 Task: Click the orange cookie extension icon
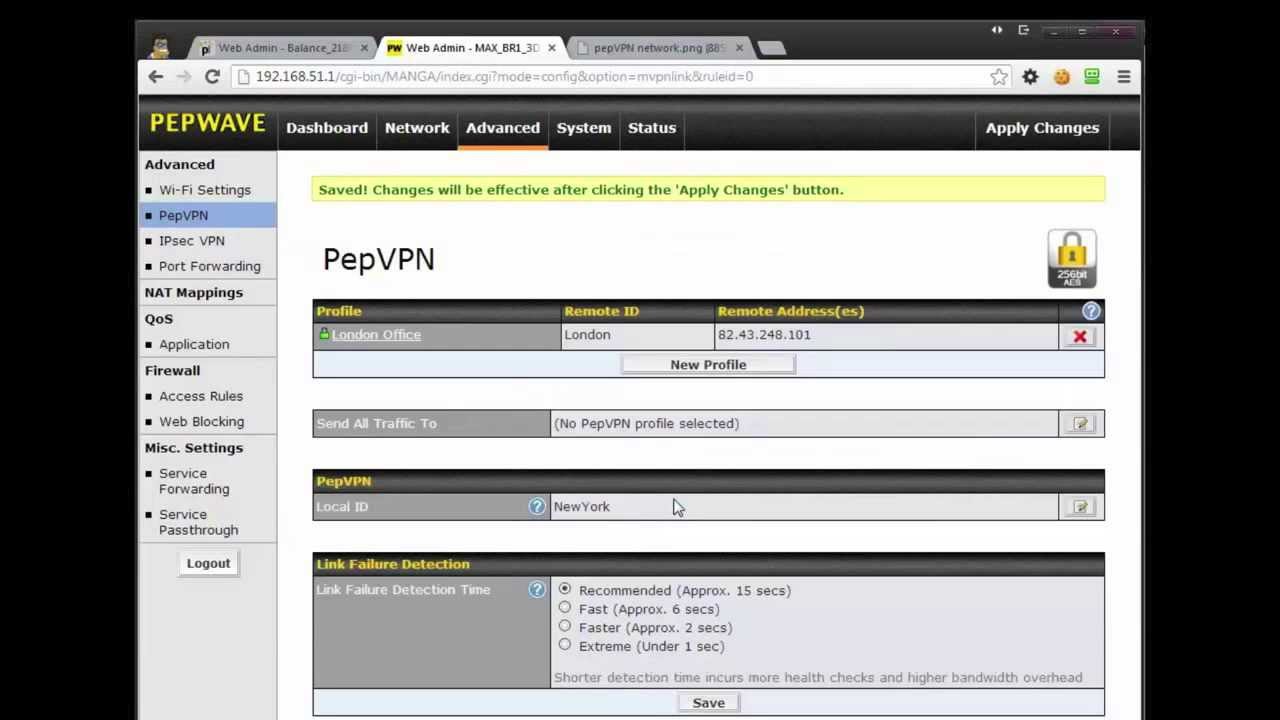(1061, 77)
